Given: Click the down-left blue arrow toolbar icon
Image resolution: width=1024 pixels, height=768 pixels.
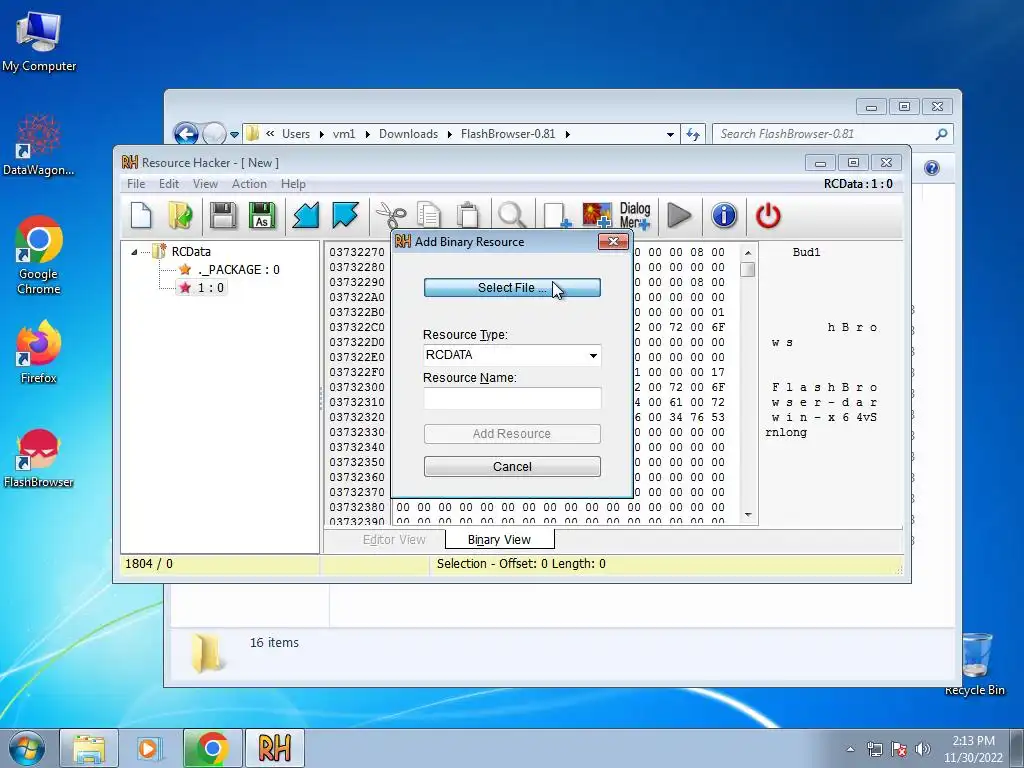Looking at the screenshot, I should [306, 216].
